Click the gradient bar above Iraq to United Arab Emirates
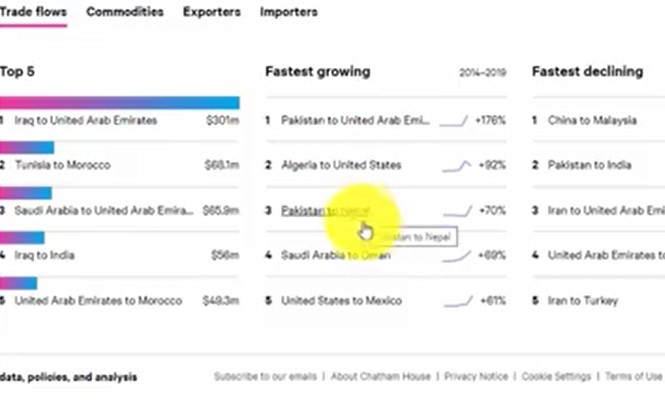This screenshot has height=420, width=665. (120, 103)
